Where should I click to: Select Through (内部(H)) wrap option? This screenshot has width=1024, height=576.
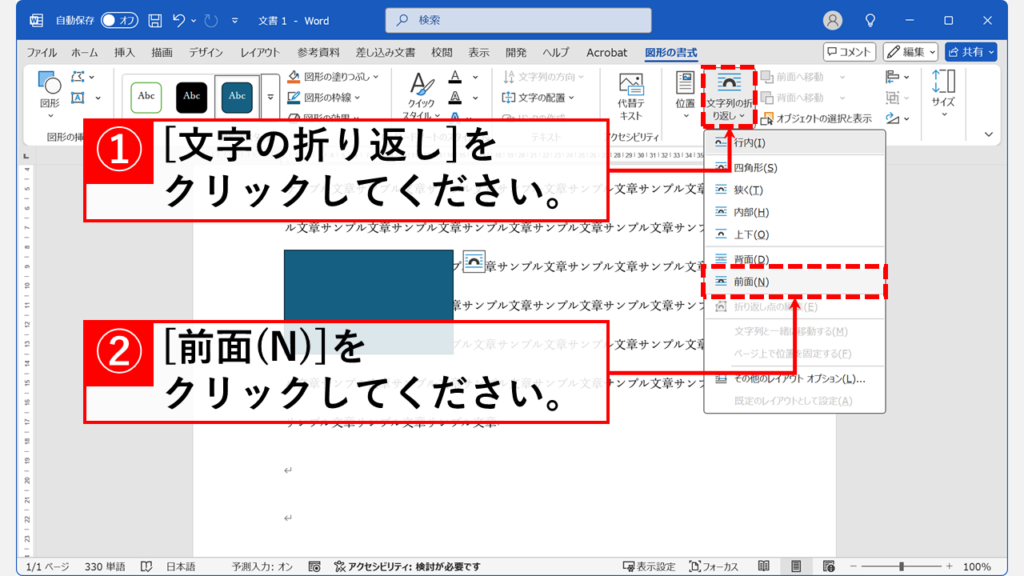pyautogui.click(x=794, y=212)
